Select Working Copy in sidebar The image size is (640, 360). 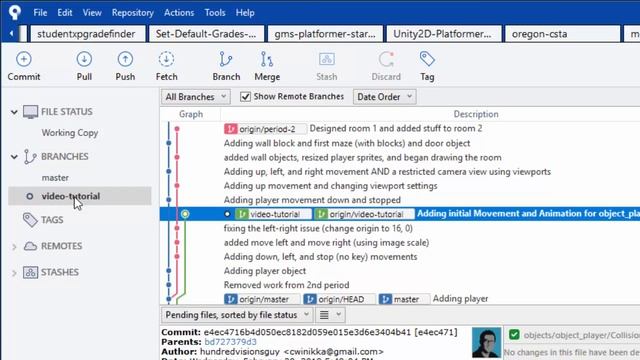70,133
